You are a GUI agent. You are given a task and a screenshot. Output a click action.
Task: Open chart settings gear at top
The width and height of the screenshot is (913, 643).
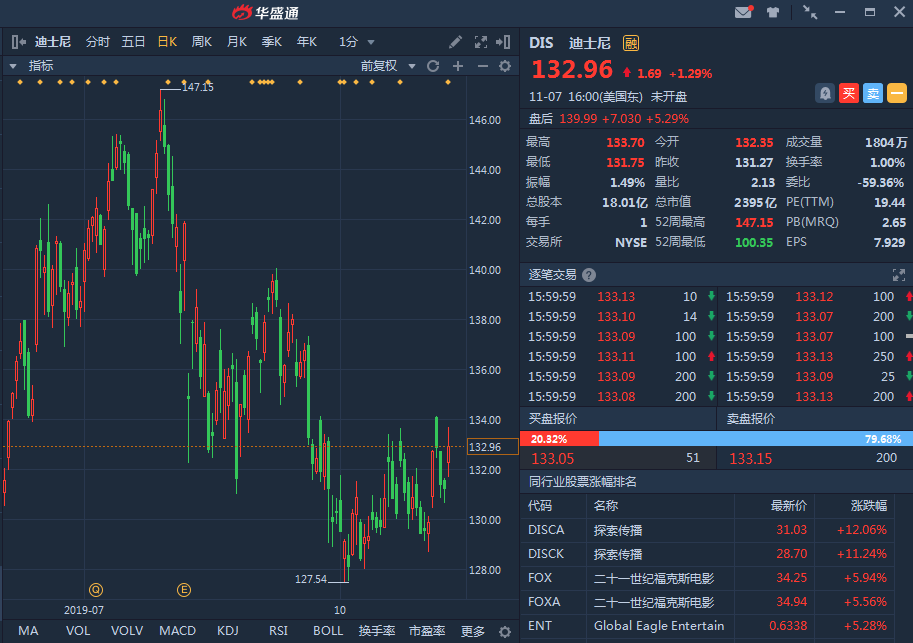[505, 66]
